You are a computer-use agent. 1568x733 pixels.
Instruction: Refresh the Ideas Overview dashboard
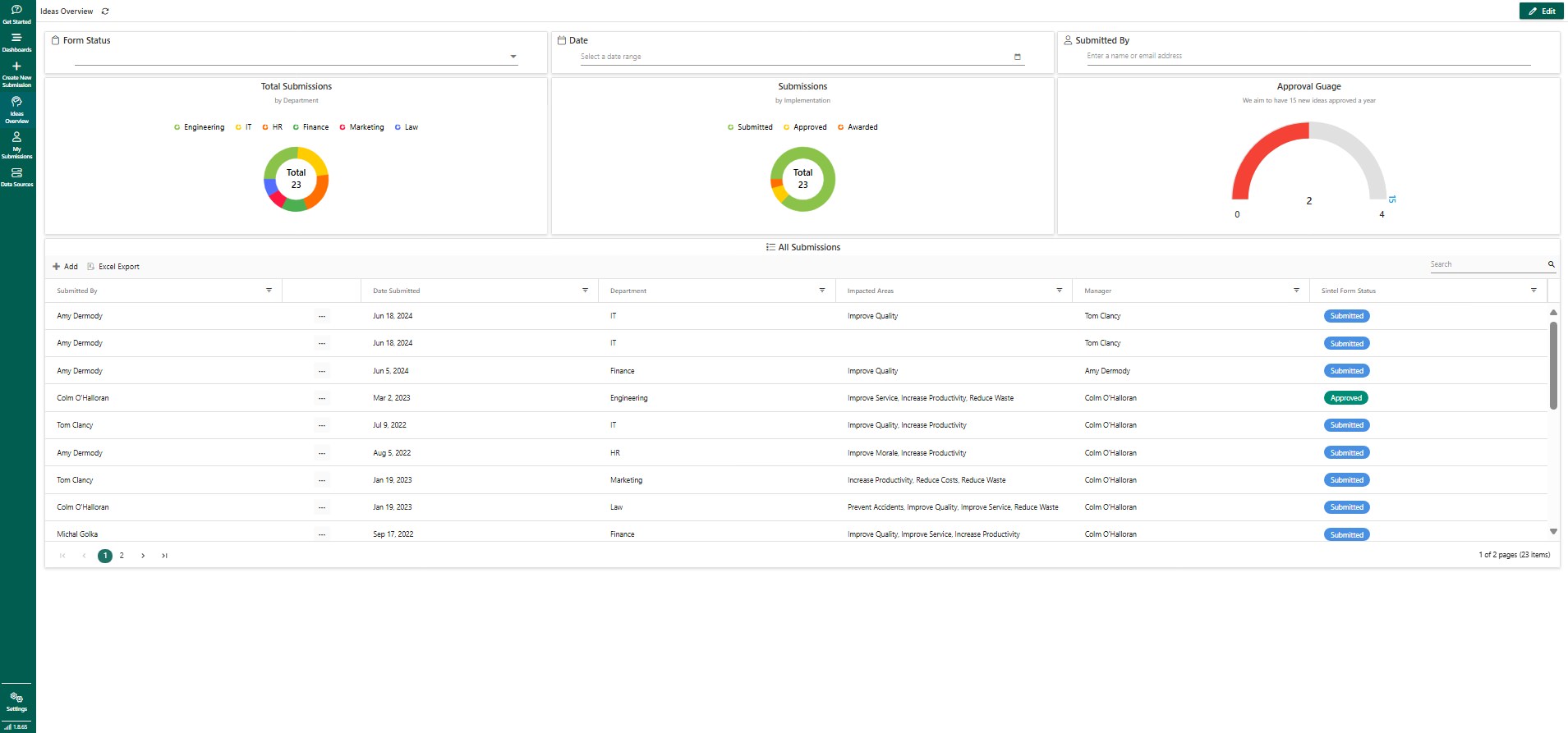tap(105, 11)
